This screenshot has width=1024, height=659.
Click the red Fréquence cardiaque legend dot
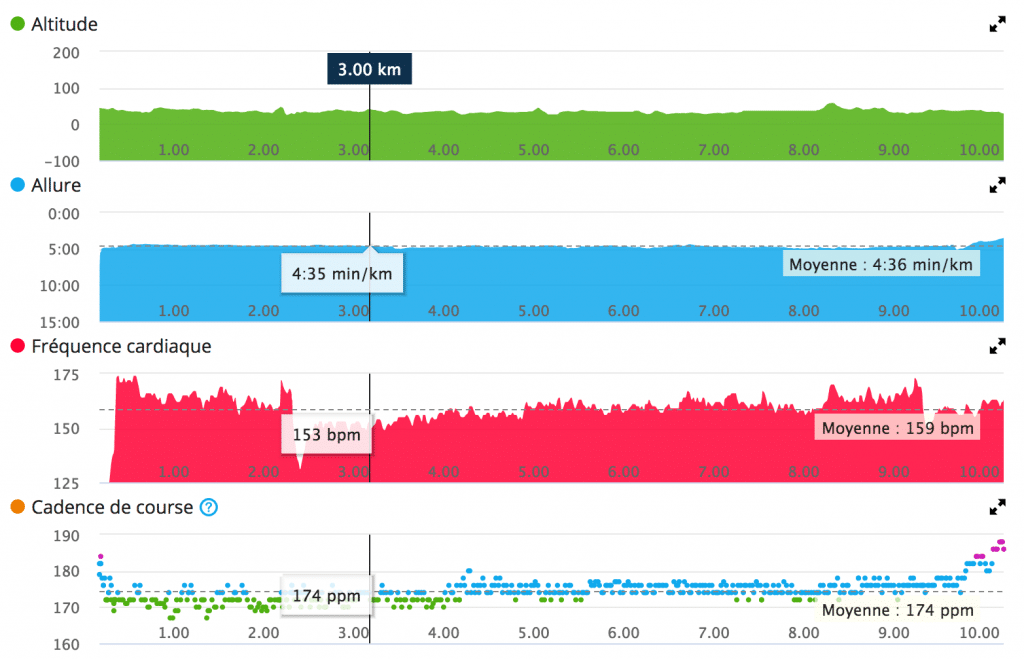(x=18, y=346)
